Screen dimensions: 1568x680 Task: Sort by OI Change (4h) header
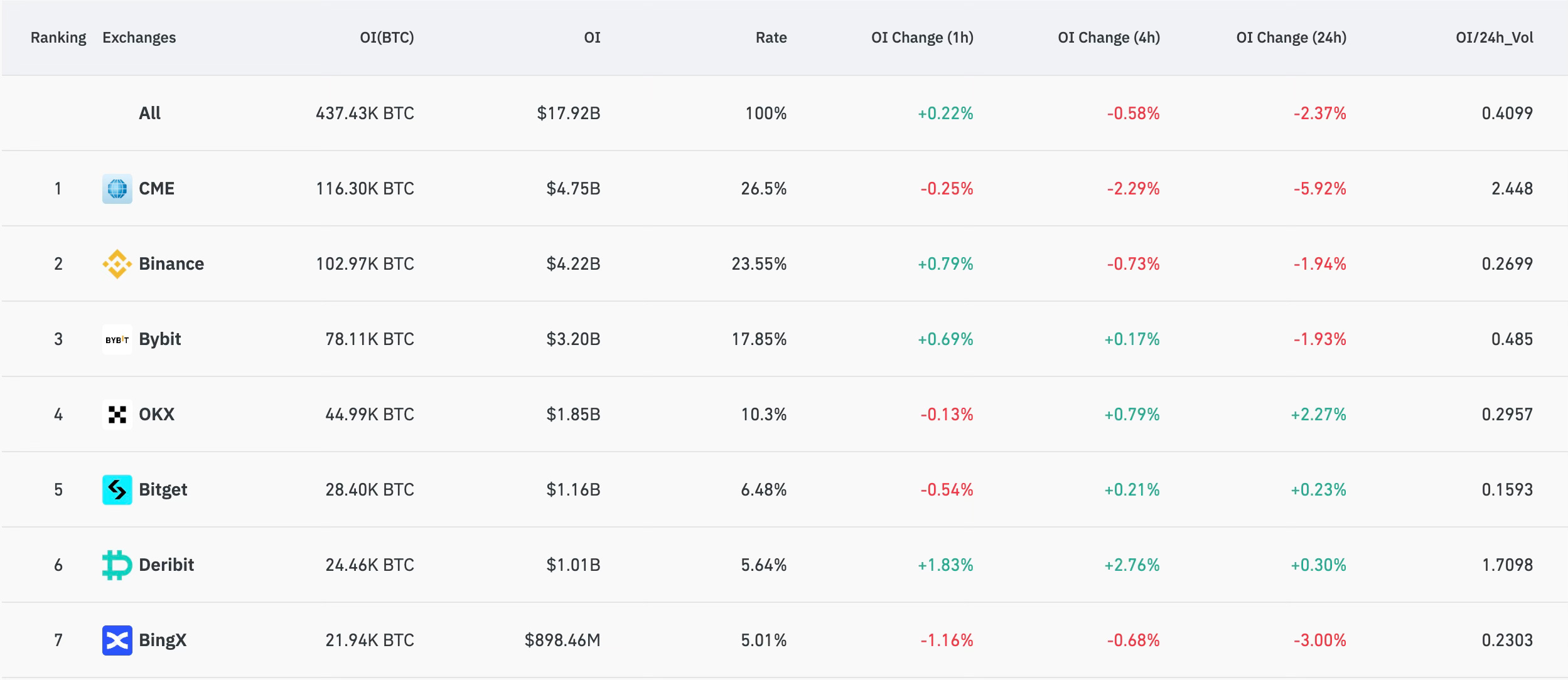[x=1109, y=38]
